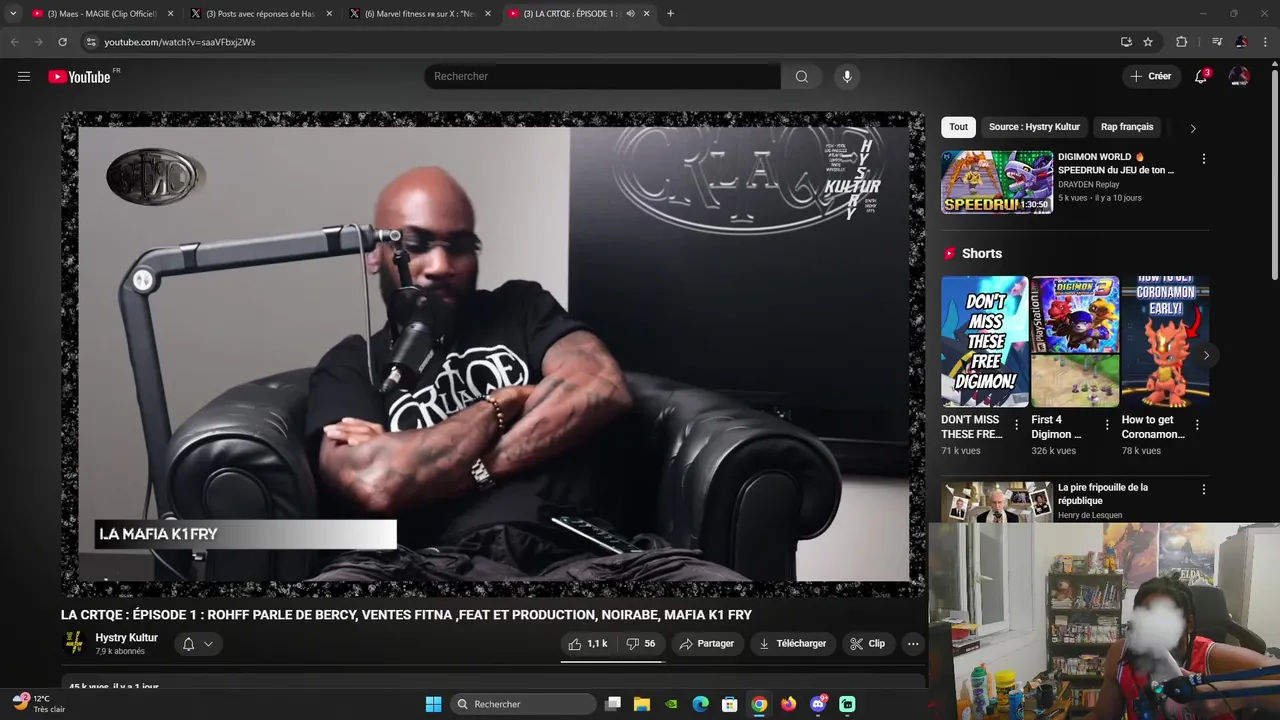The height and width of the screenshot is (720, 1280).
Task: Open Discord from the taskbar
Action: (x=818, y=704)
